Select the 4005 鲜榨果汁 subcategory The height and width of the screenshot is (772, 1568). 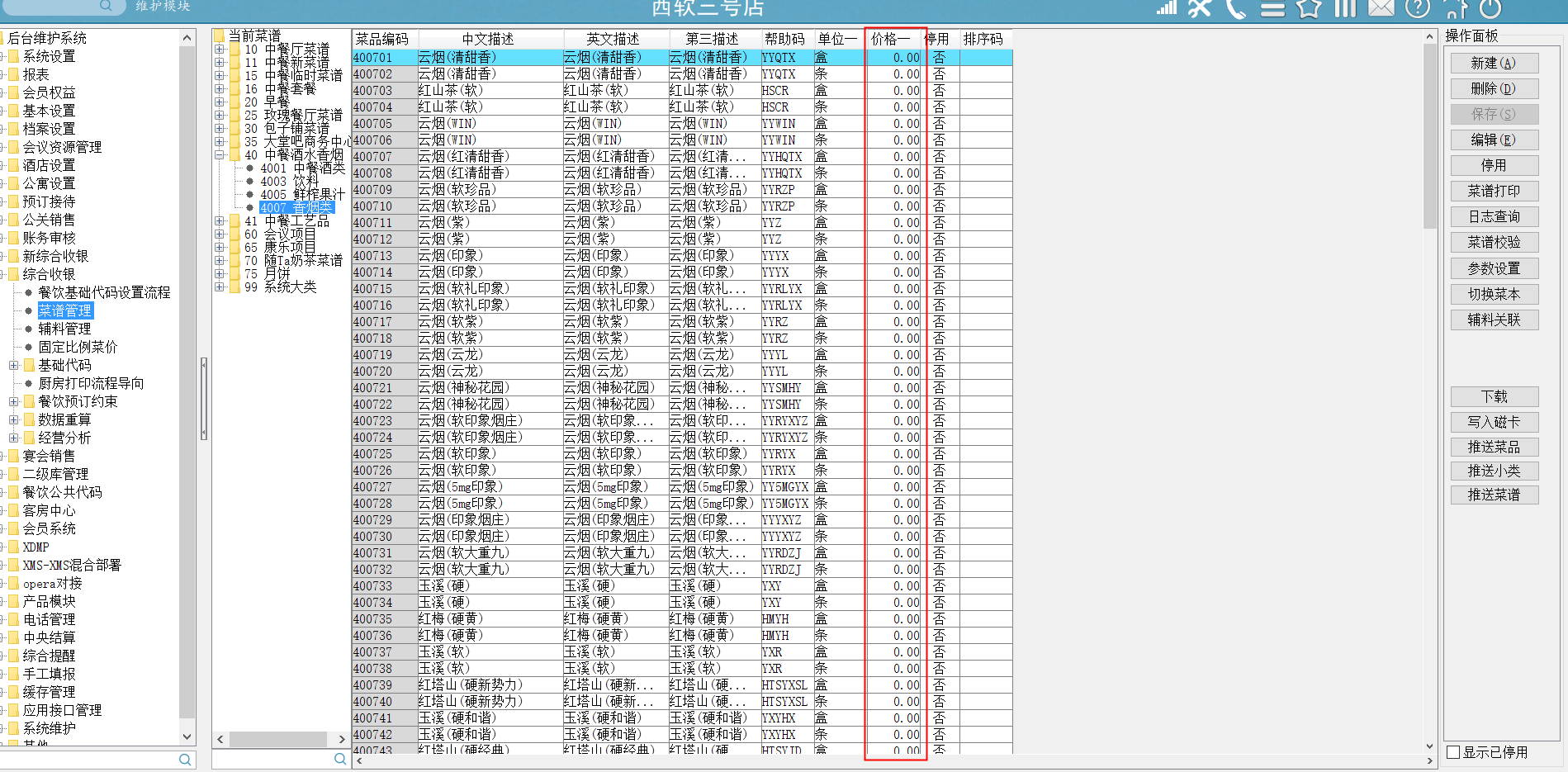coord(302,195)
